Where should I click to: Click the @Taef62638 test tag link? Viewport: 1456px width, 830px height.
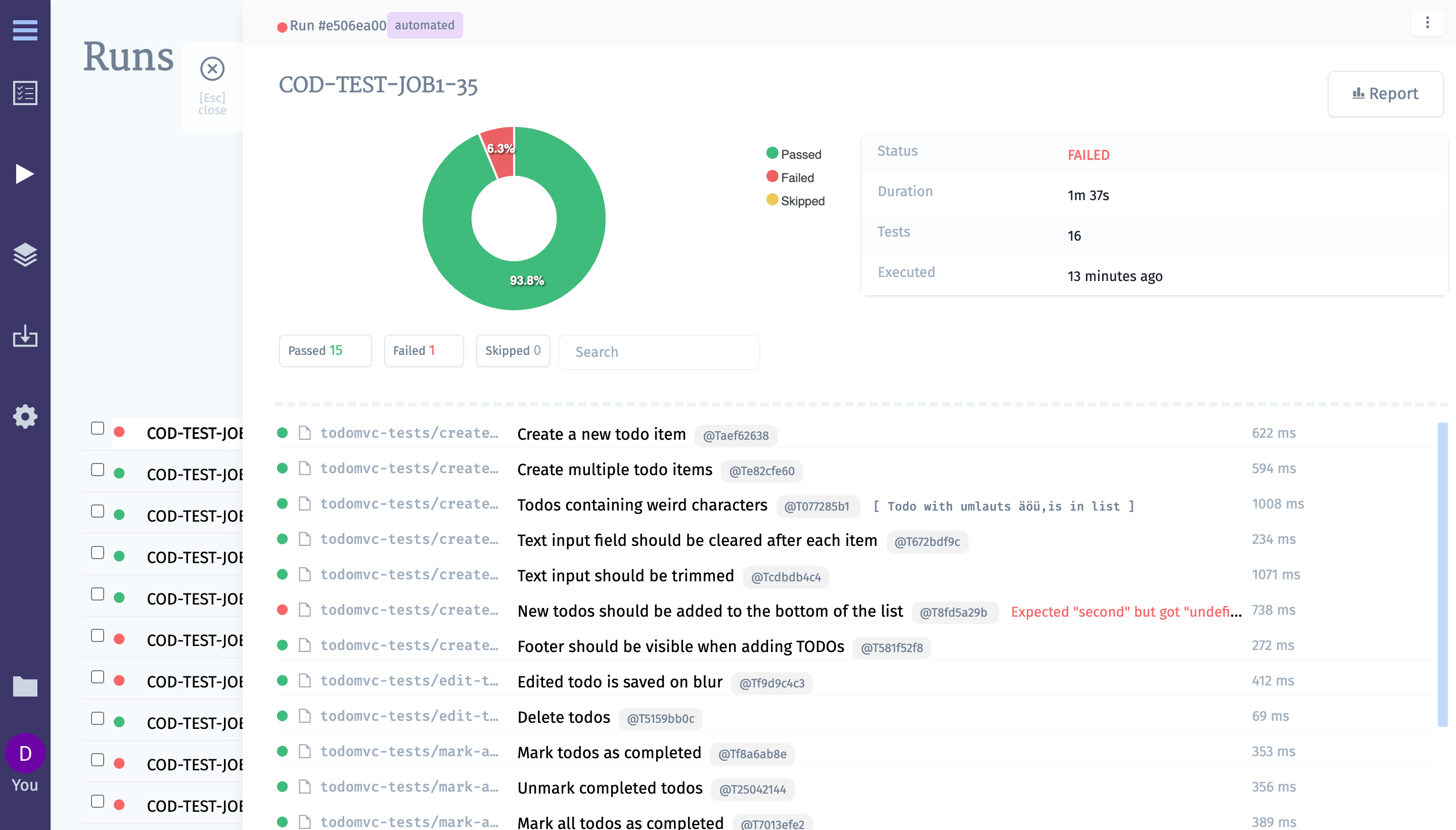pyautogui.click(x=736, y=436)
